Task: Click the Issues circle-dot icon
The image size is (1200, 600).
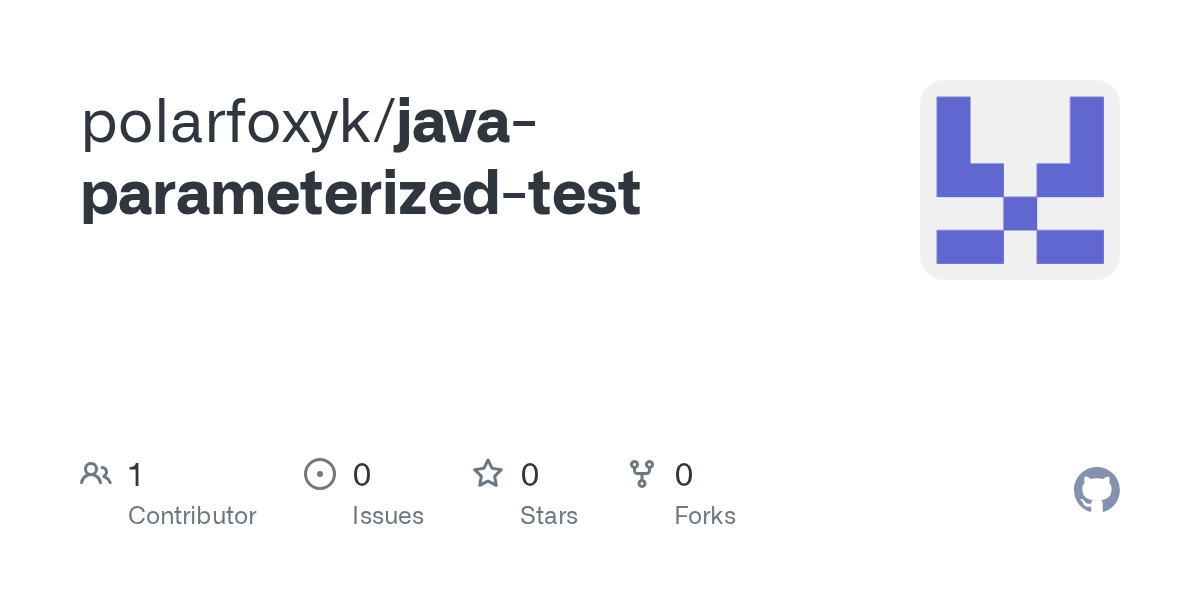Action: (x=319, y=474)
